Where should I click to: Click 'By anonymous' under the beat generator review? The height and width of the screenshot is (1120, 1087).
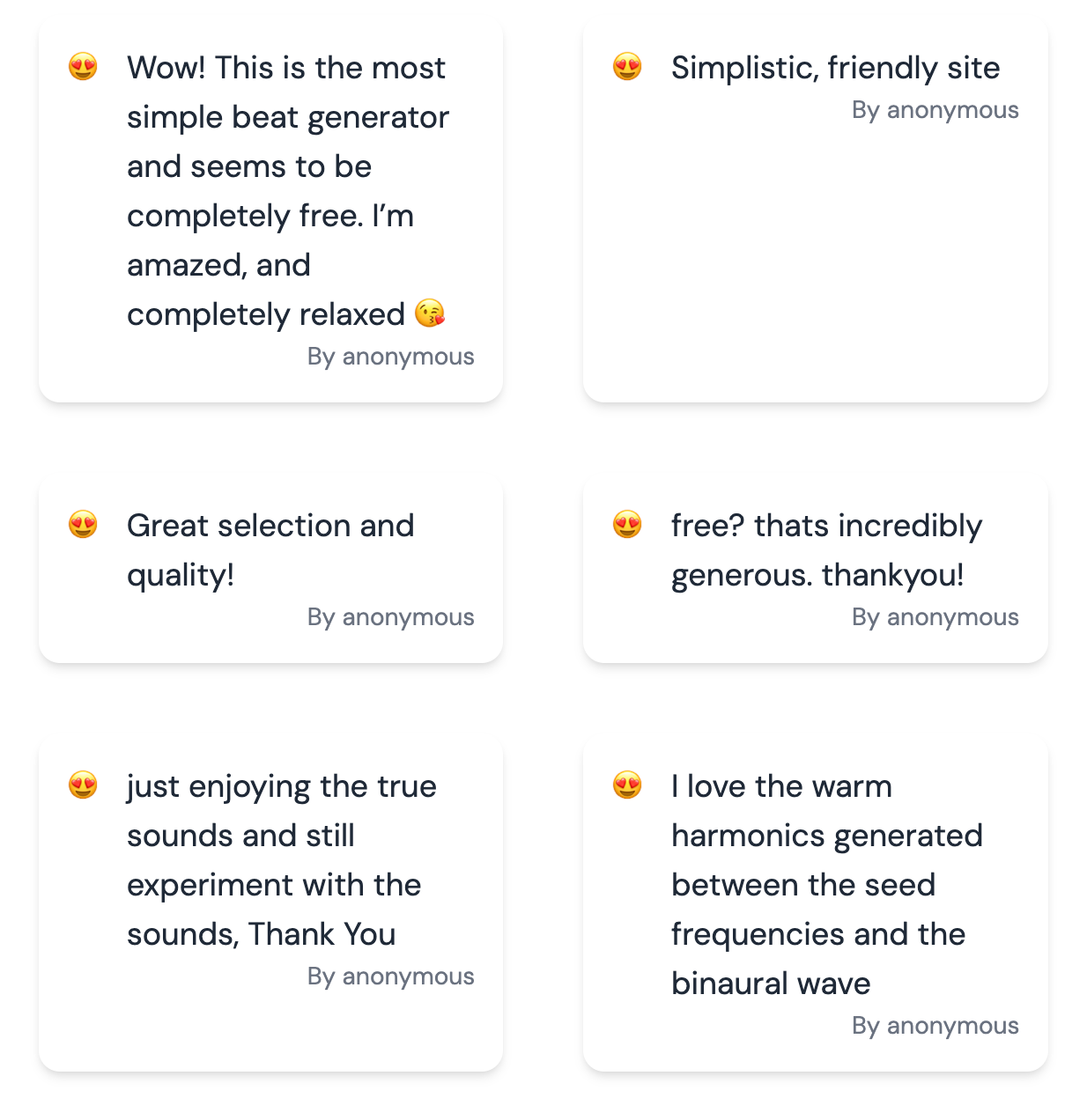pos(391,357)
